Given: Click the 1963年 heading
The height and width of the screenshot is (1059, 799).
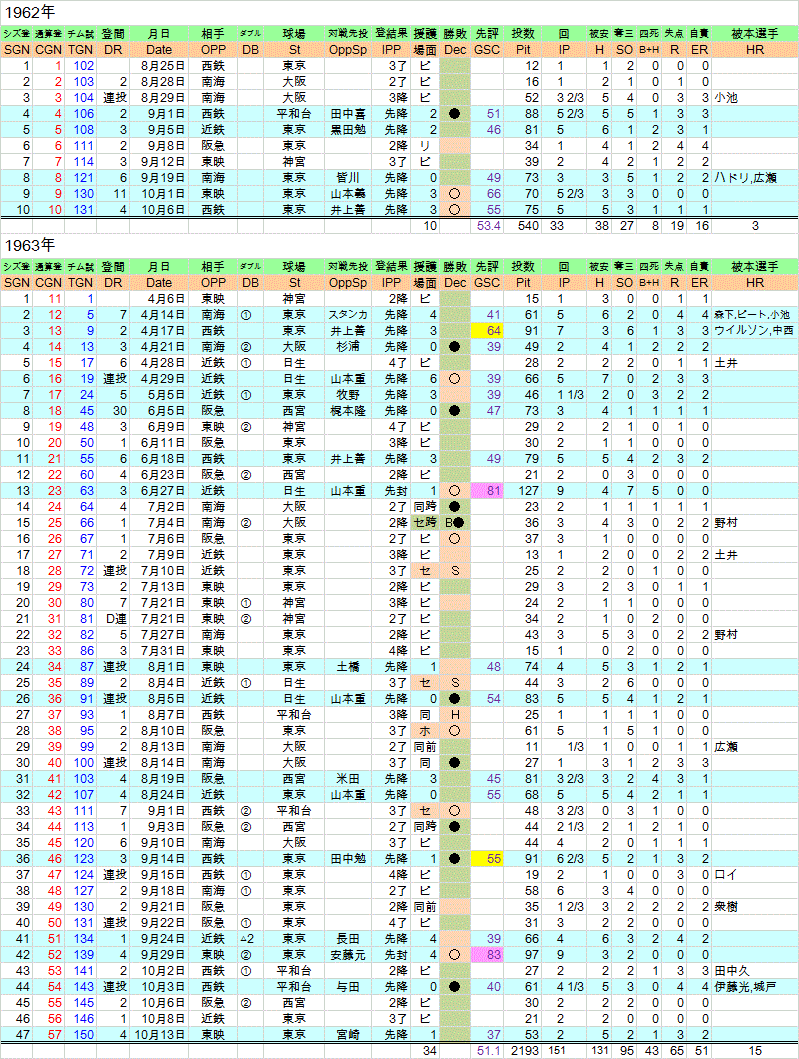Looking at the screenshot, I should coord(30,245).
